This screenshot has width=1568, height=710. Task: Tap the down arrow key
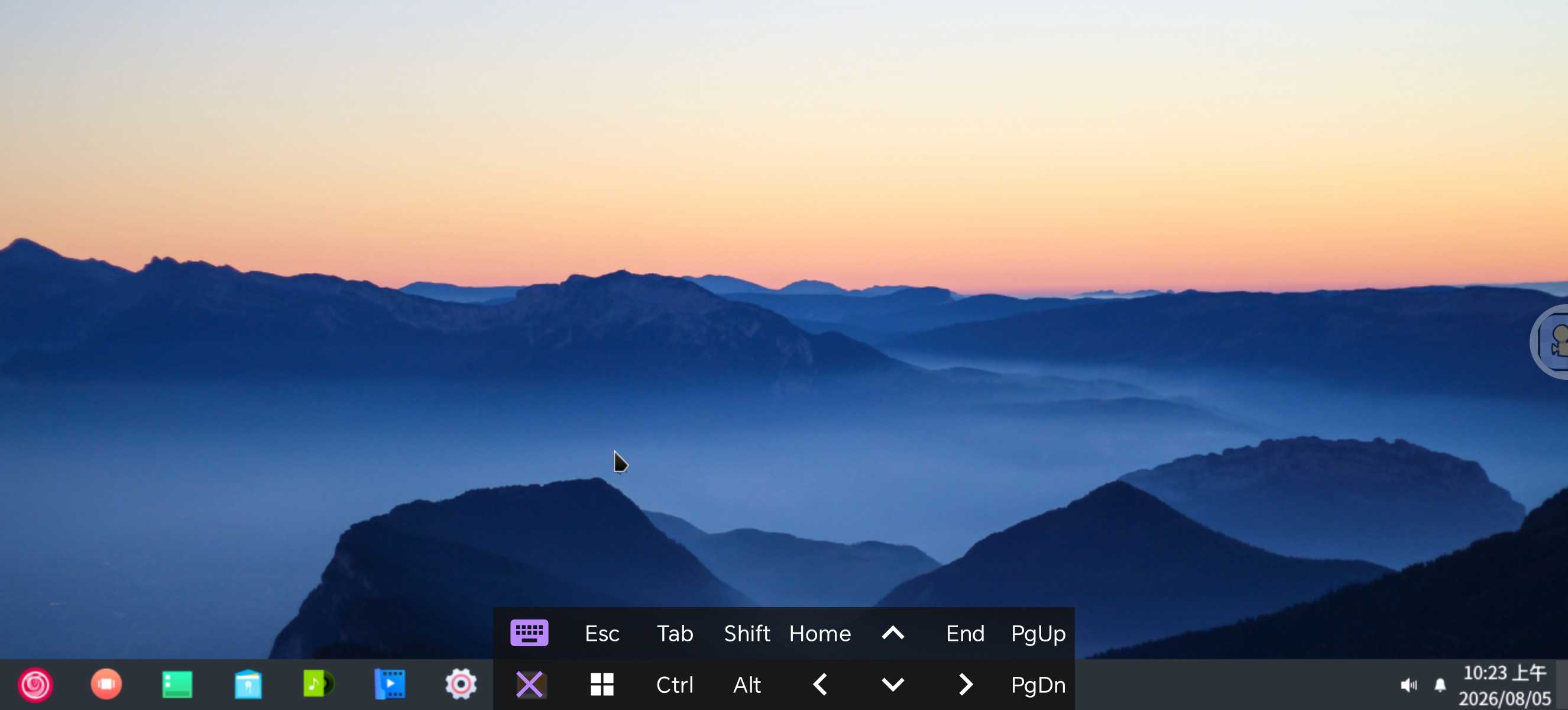point(893,685)
